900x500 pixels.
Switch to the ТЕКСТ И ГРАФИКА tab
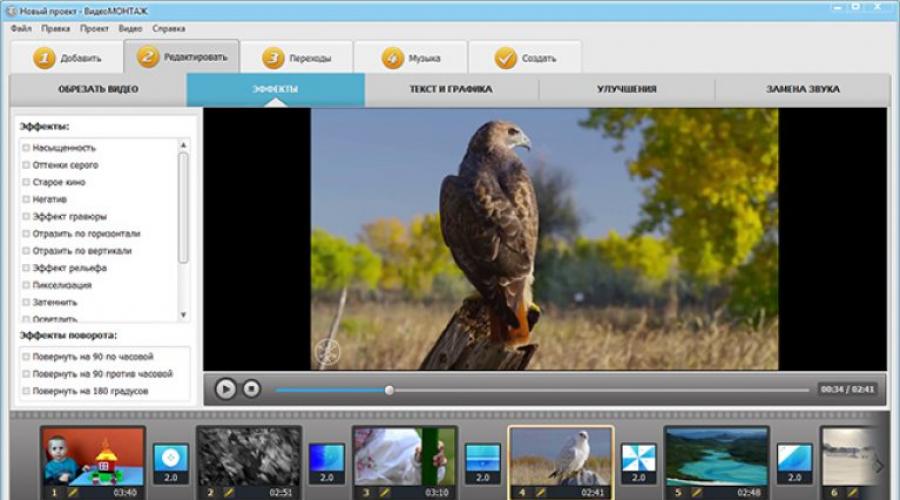tap(450, 89)
